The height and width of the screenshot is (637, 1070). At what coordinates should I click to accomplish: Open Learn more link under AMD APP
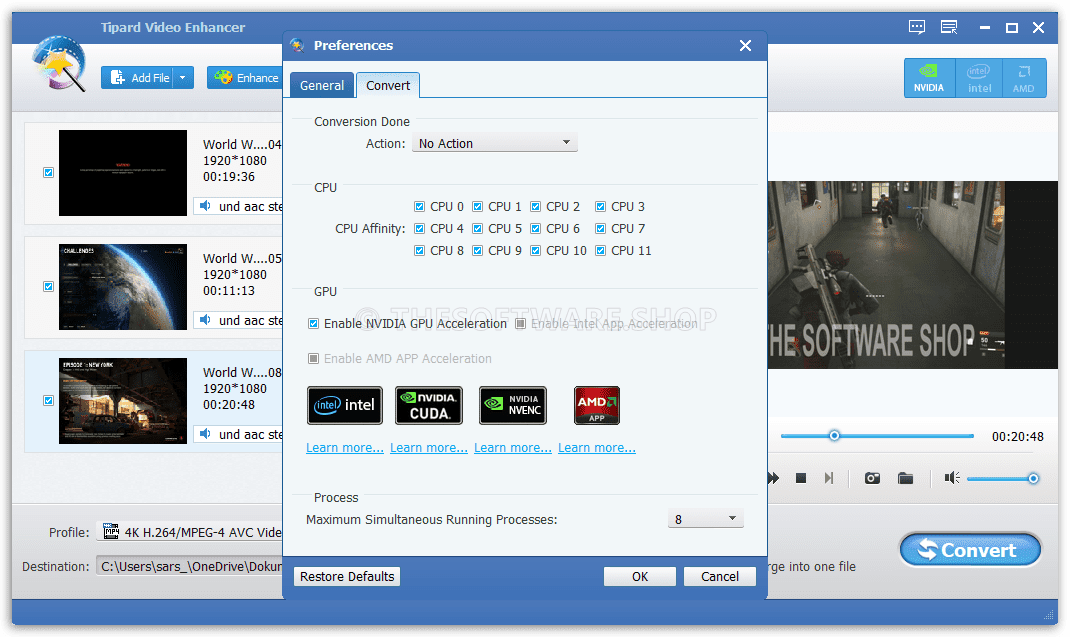tap(596, 448)
